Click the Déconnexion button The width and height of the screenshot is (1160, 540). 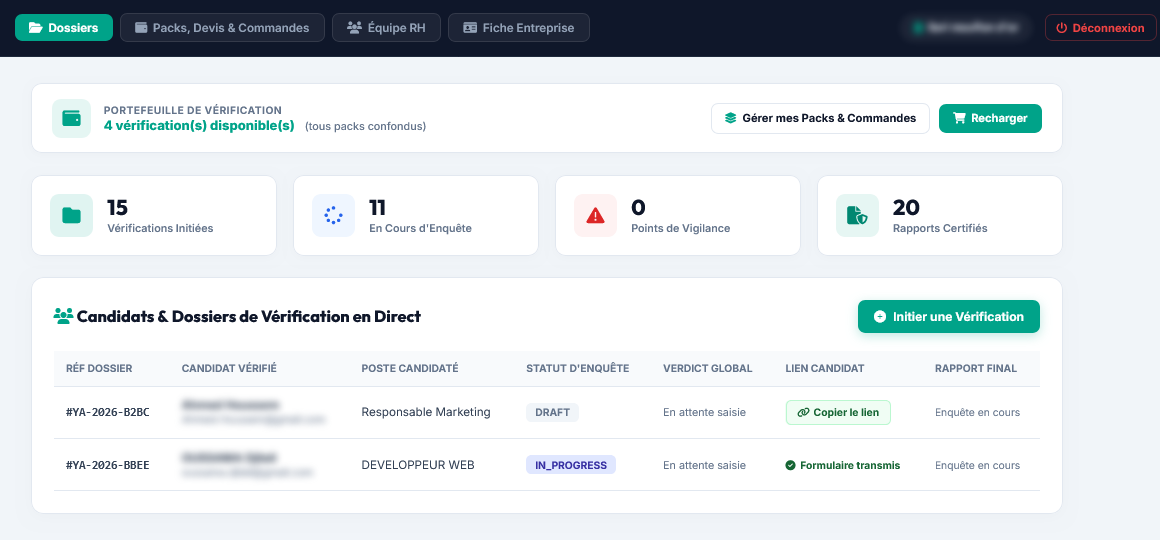coord(1100,27)
